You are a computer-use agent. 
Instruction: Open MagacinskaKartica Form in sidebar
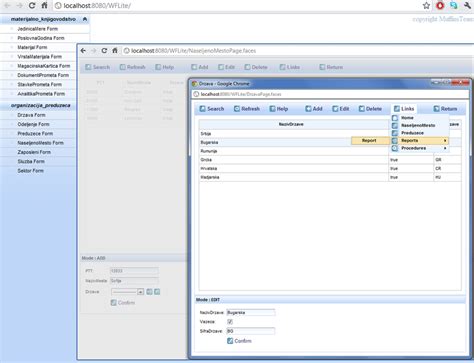pos(44,66)
